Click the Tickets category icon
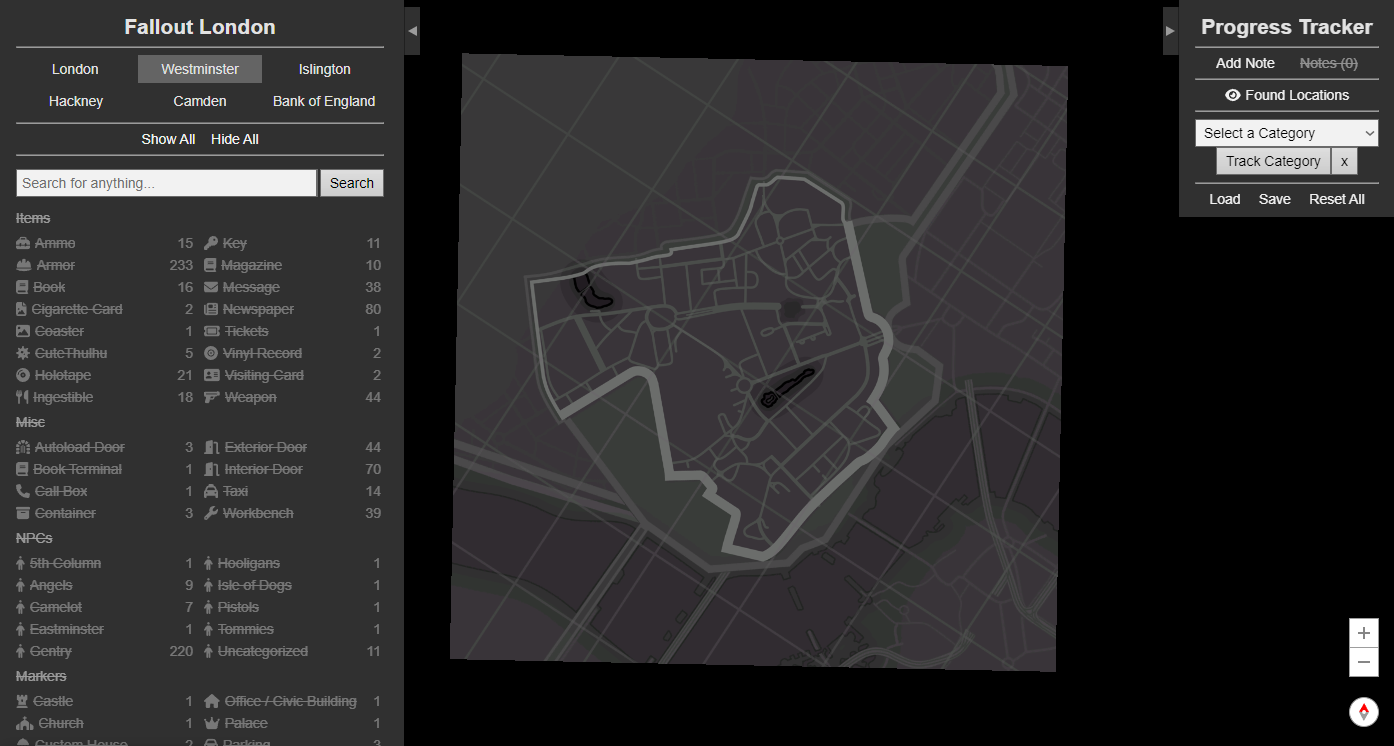Screen dimensions: 1394x746 [x=212, y=331]
